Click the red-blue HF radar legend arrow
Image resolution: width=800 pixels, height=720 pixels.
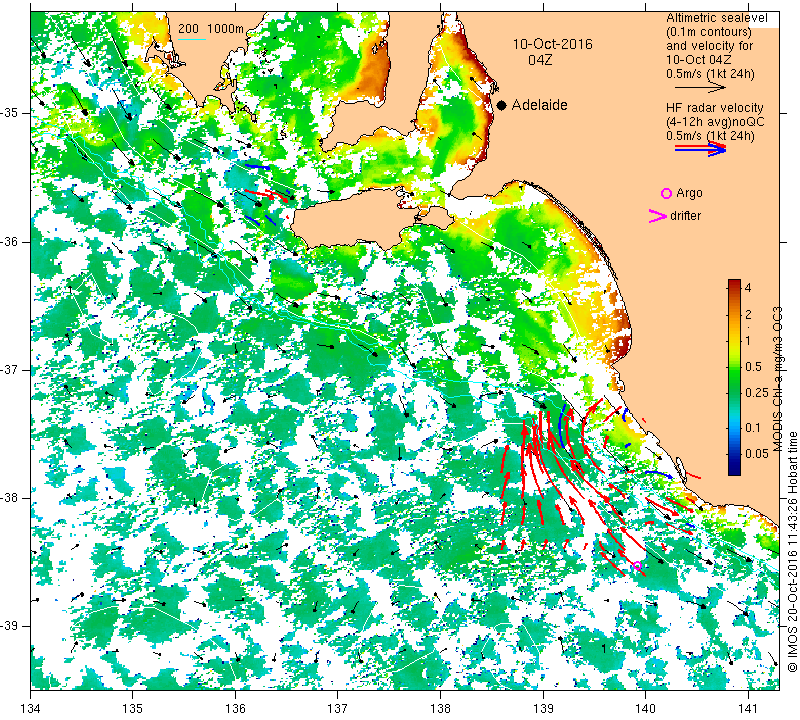click(x=701, y=148)
